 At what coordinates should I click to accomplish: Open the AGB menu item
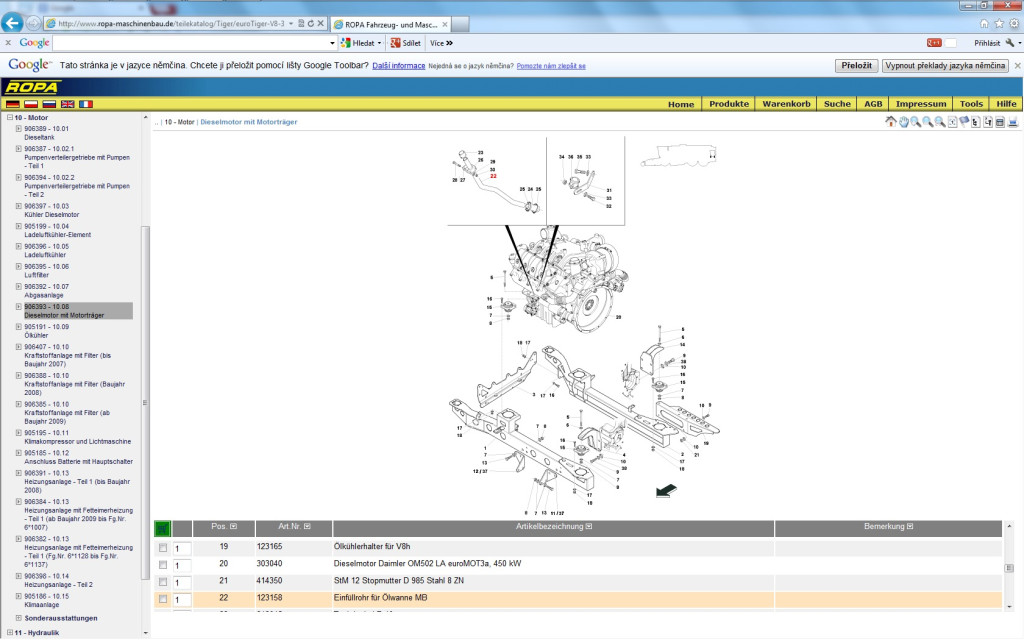[873, 104]
